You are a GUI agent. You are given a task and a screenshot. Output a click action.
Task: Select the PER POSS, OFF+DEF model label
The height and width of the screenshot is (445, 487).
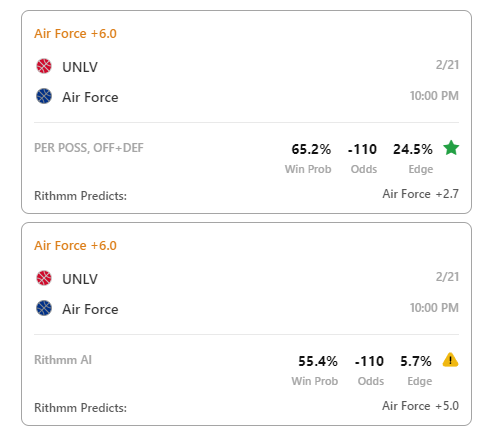(89, 148)
